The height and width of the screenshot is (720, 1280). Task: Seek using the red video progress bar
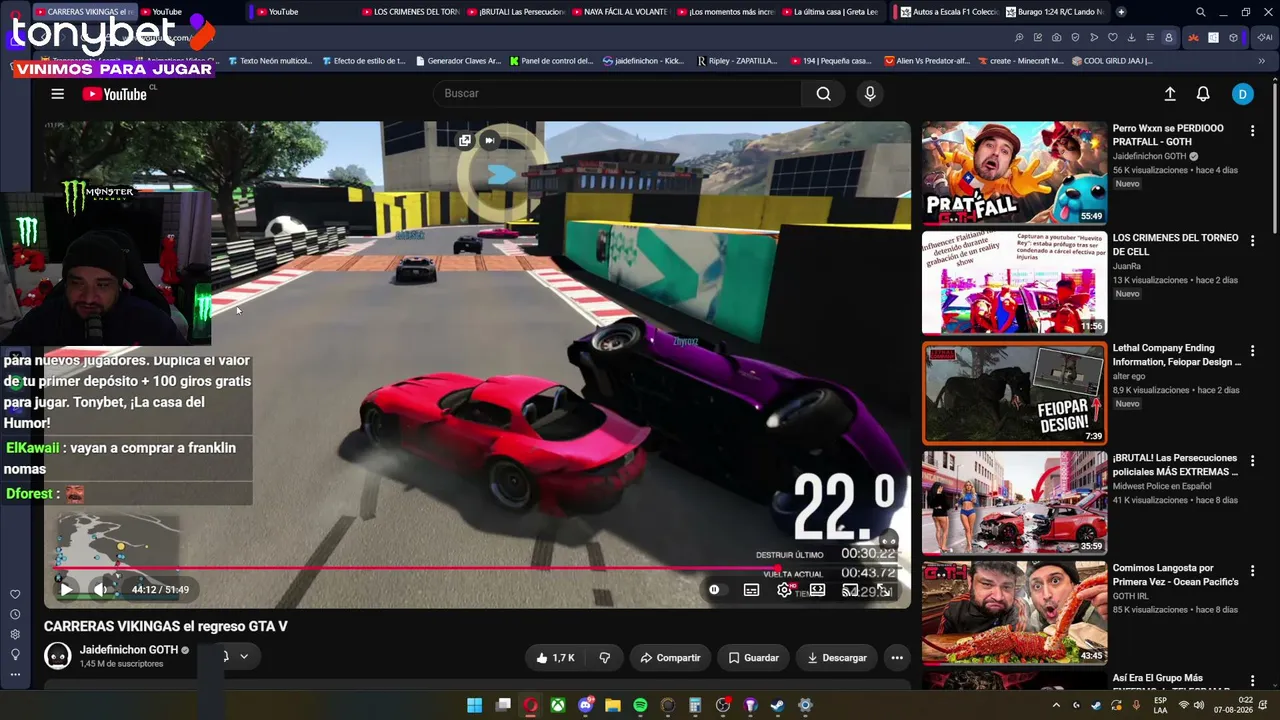coord(477,569)
